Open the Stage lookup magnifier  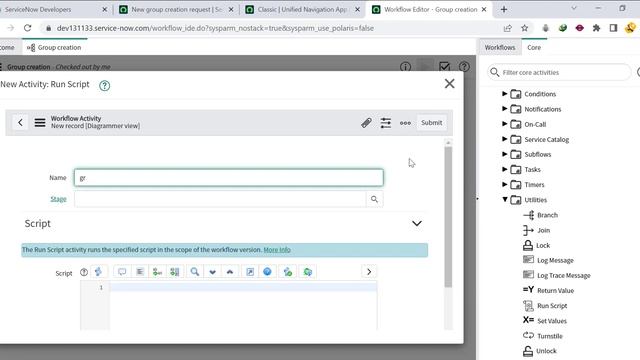coord(374,199)
